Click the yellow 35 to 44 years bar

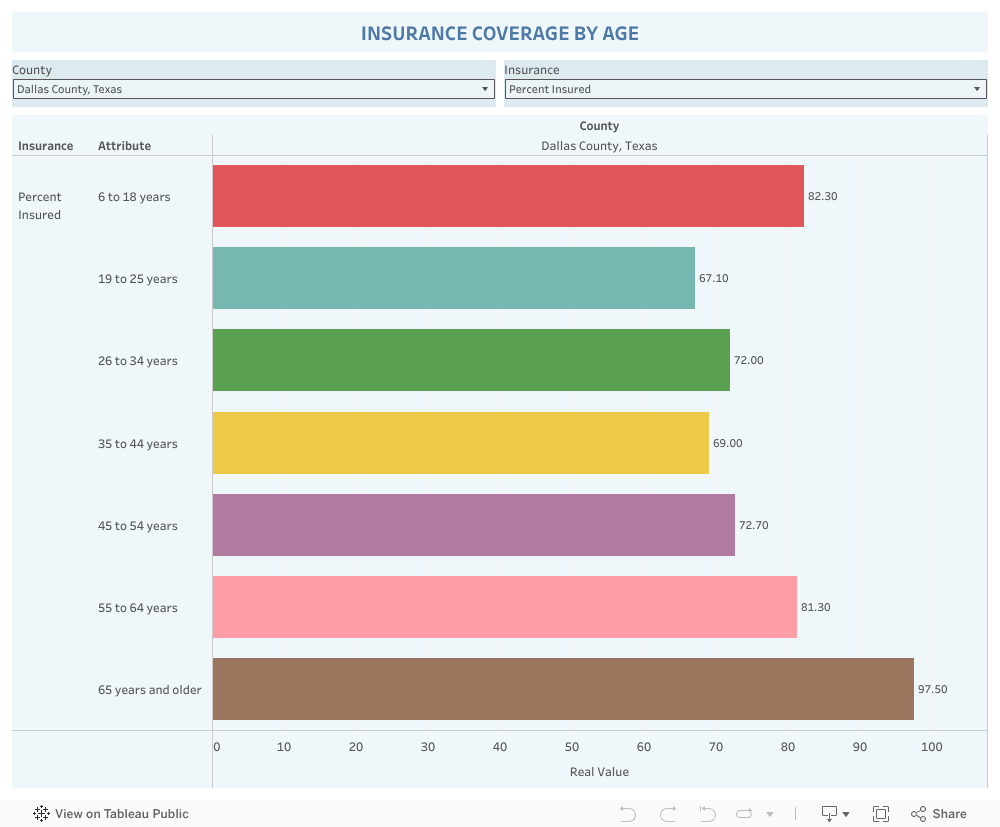click(461, 443)
